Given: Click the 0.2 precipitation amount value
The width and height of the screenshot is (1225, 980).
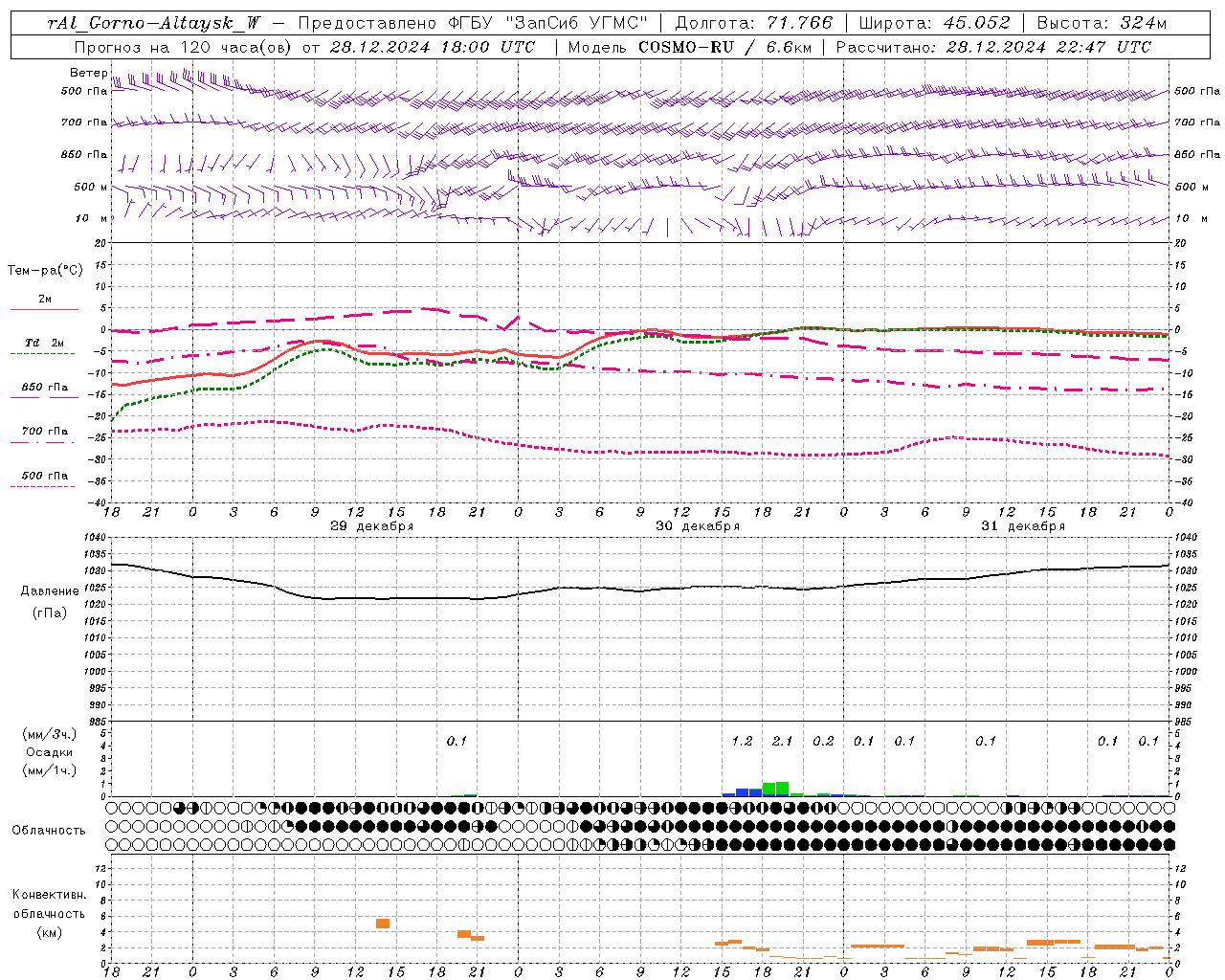Looking at the screenshot, I should [x=823, y=741].
